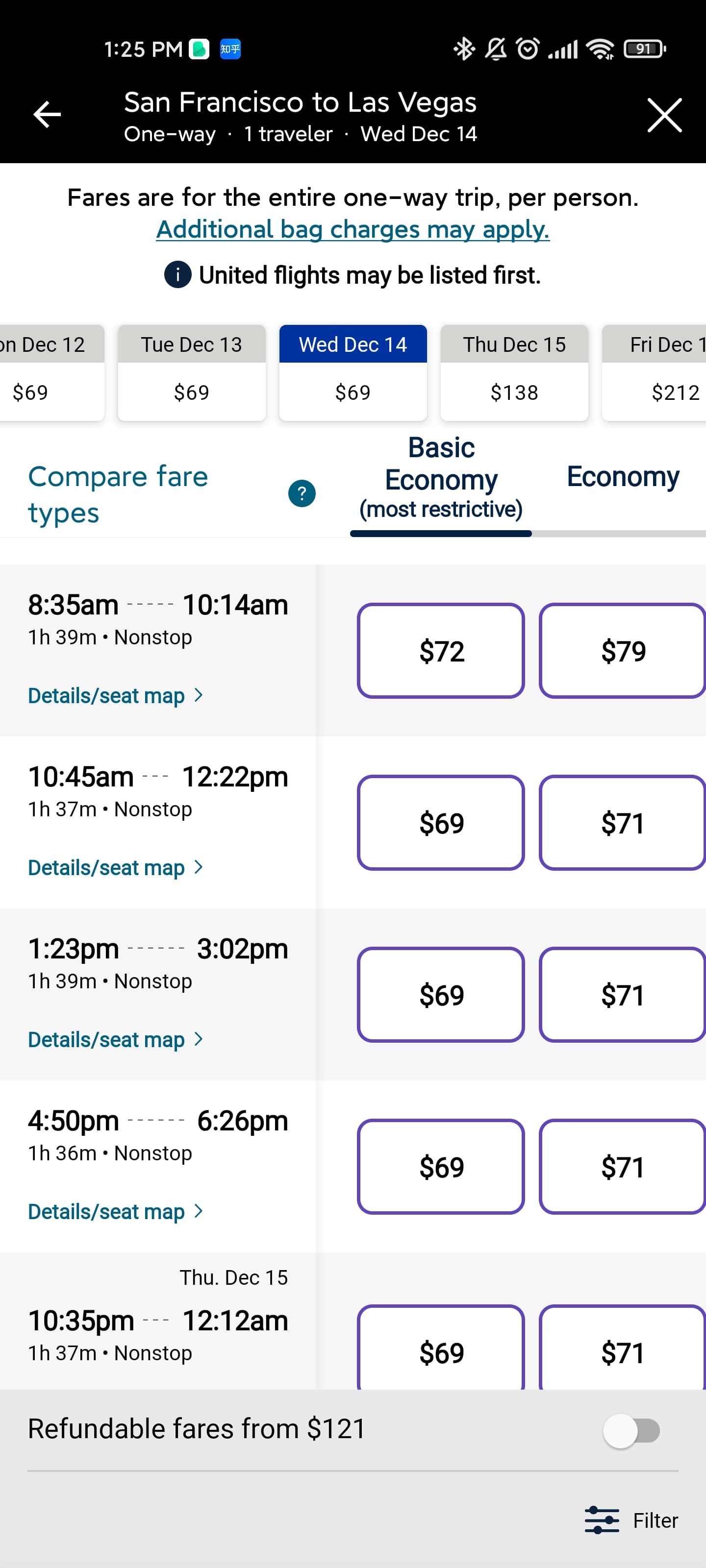Tap the alarm clock status icon
This screenshot has height=1568, width=706.
tap(528, 49)
